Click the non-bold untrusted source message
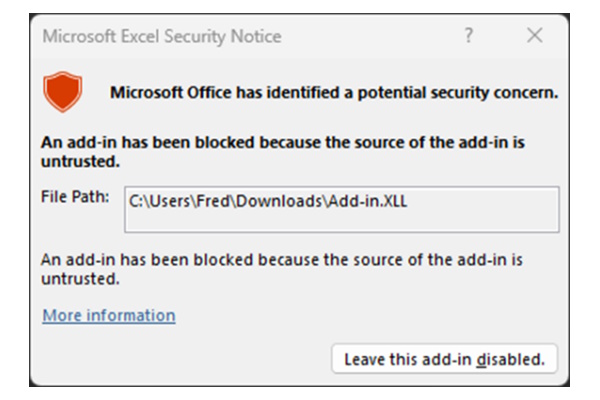Viewport: 600px width, 400px height. (283, 268)
